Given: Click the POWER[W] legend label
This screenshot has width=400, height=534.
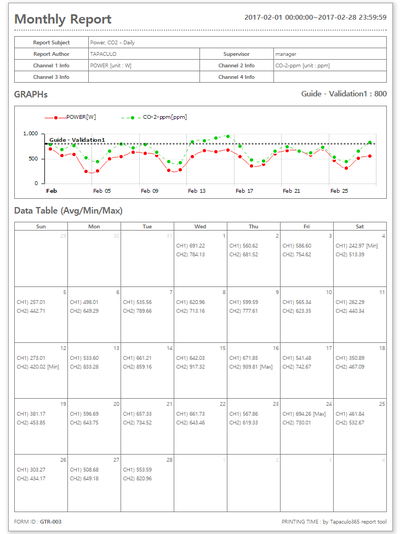Looking at the screenshot, I should (x=81, y=117).
